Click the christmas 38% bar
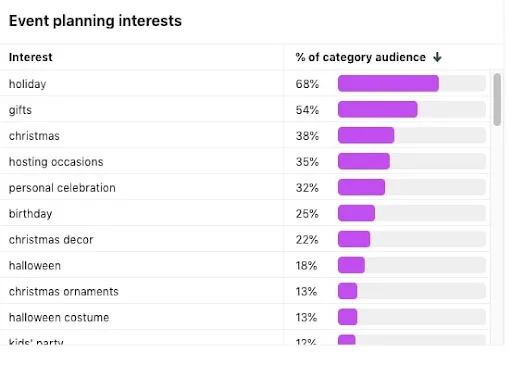This screenshot has height=378, width=512. (366, 135)
